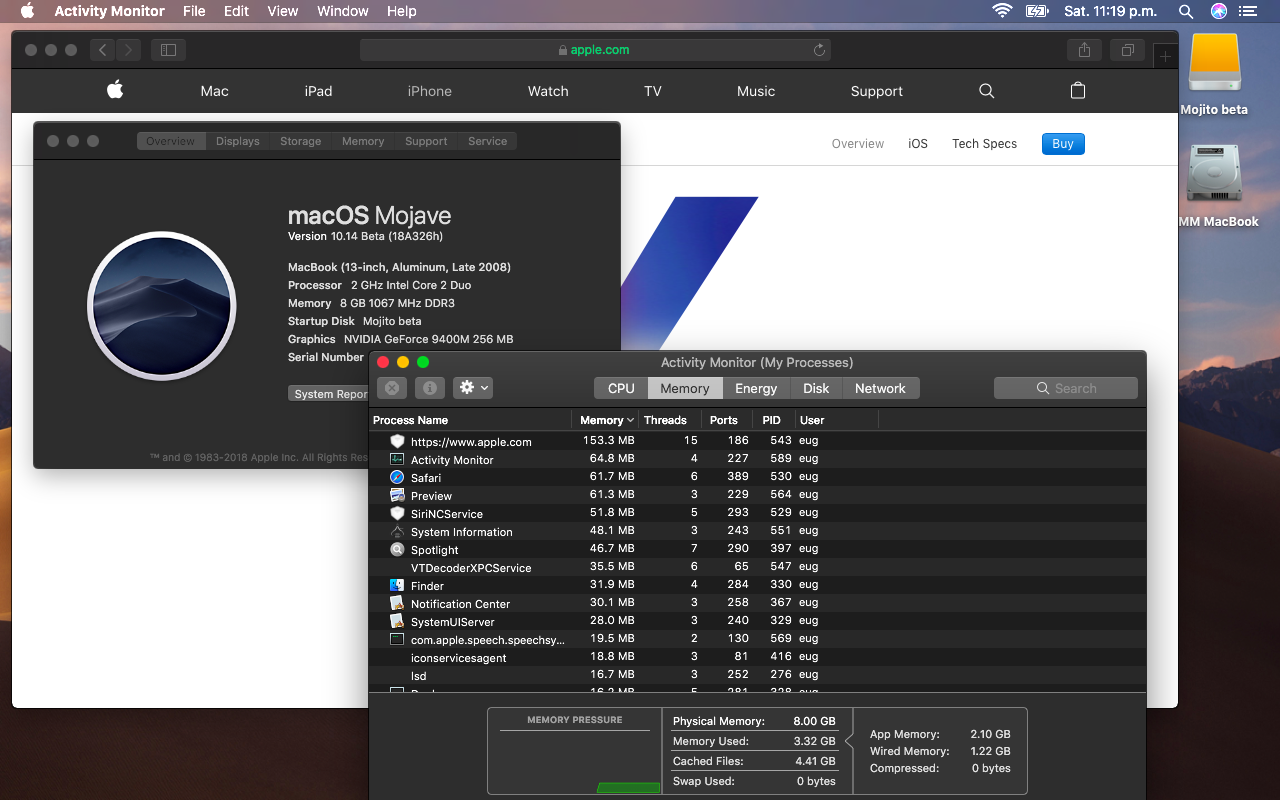1280x800 pixels.
Task: Sort by PID column header
Action: point(772,420)
